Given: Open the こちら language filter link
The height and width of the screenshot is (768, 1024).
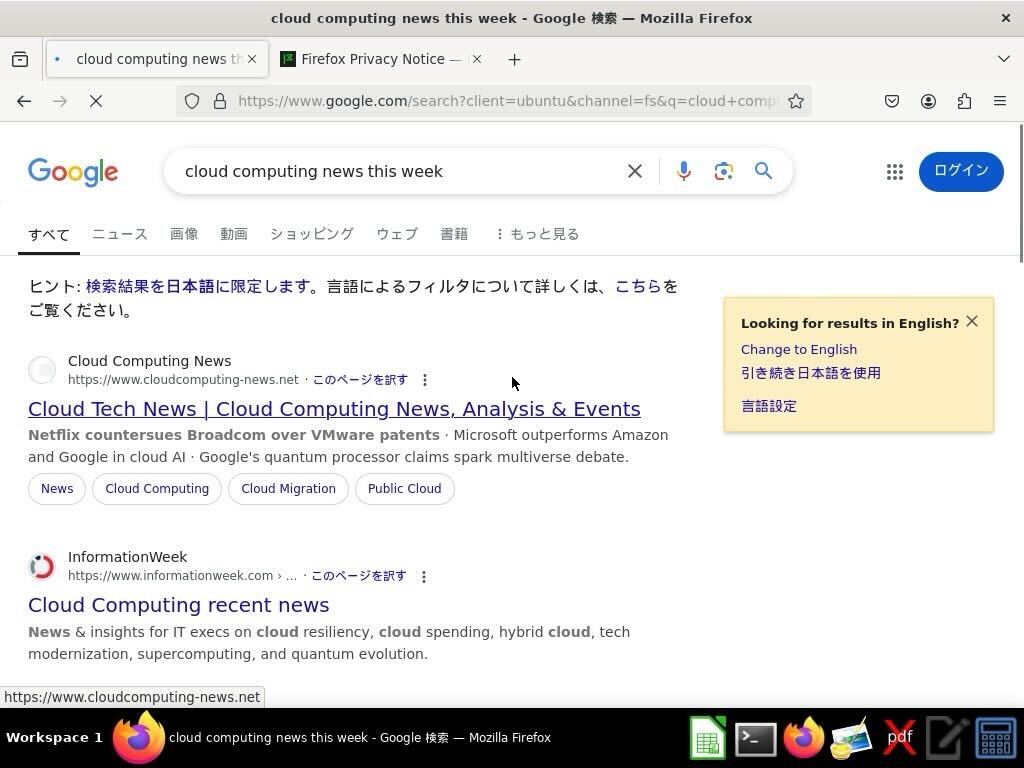Looking at the screenshot, I should [638, 286].
